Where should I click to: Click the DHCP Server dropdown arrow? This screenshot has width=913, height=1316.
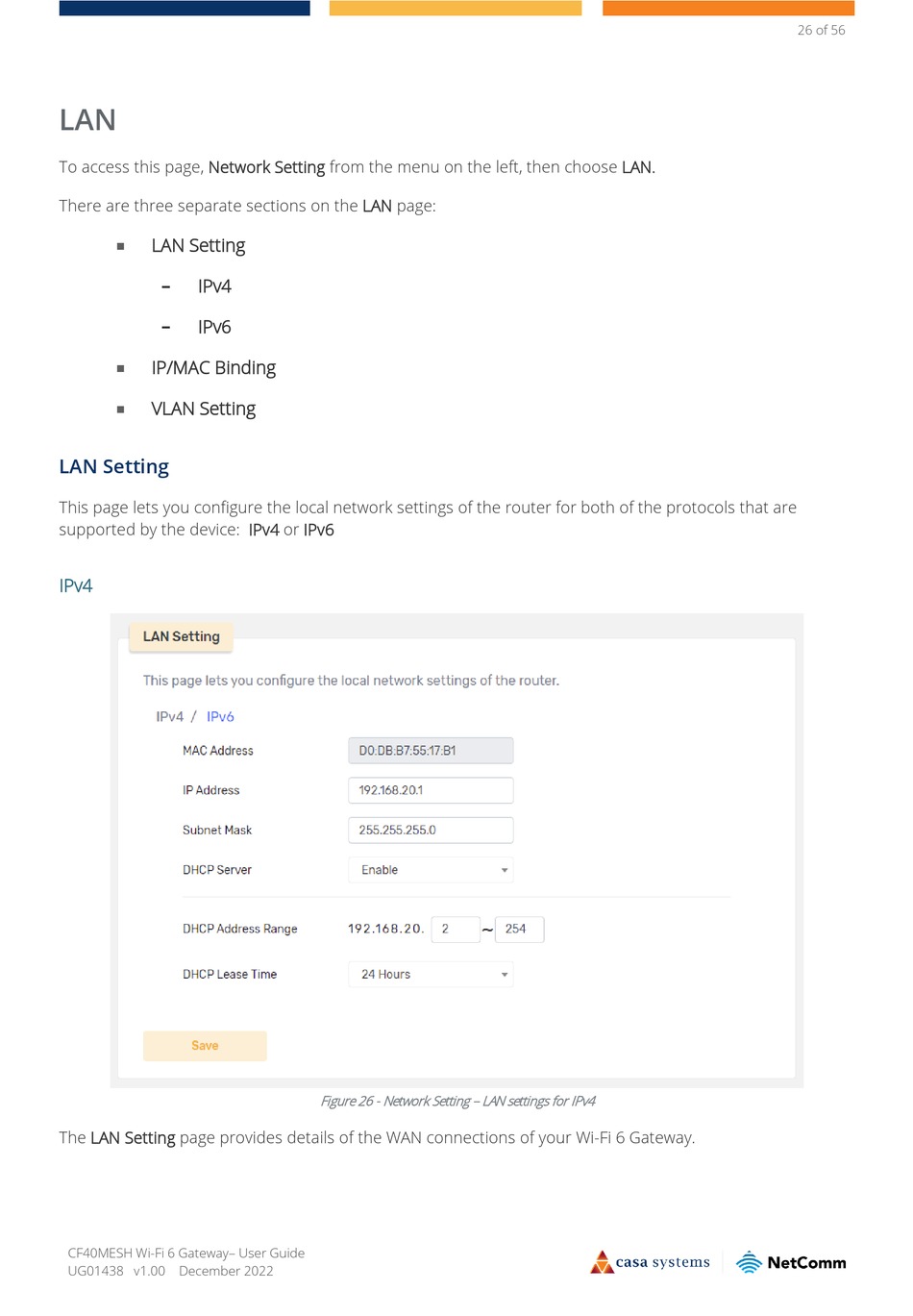pos(505,870)
